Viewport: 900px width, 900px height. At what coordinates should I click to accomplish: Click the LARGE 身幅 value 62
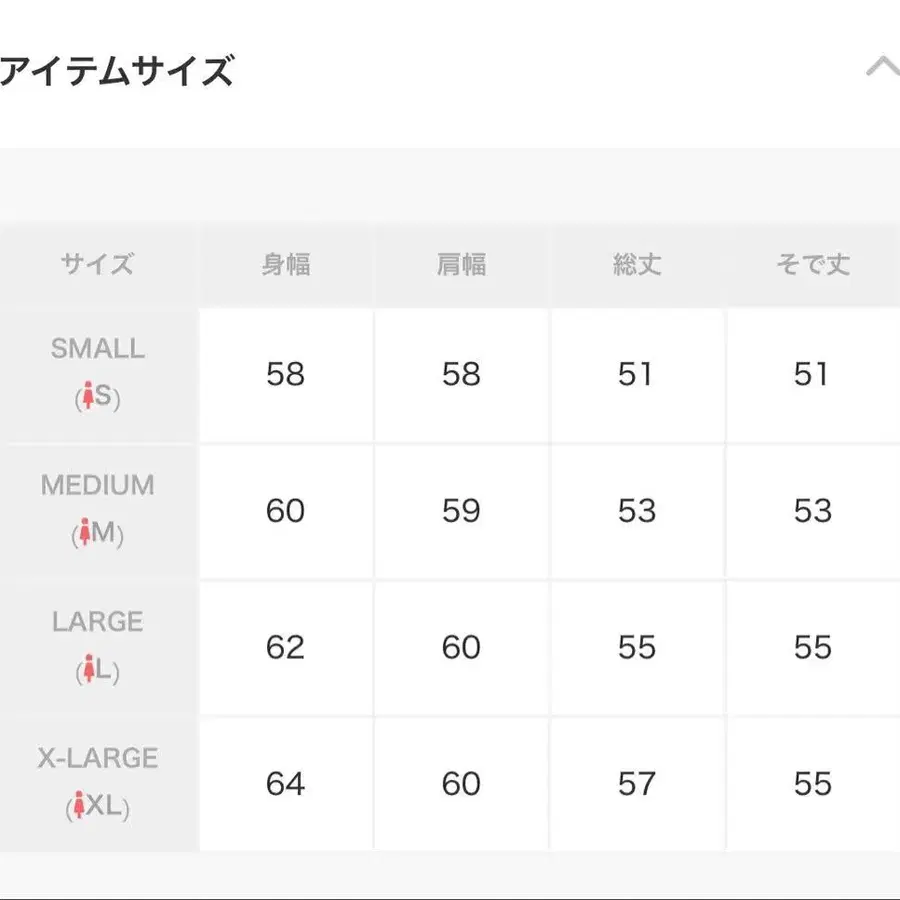[x=286, y=648]
